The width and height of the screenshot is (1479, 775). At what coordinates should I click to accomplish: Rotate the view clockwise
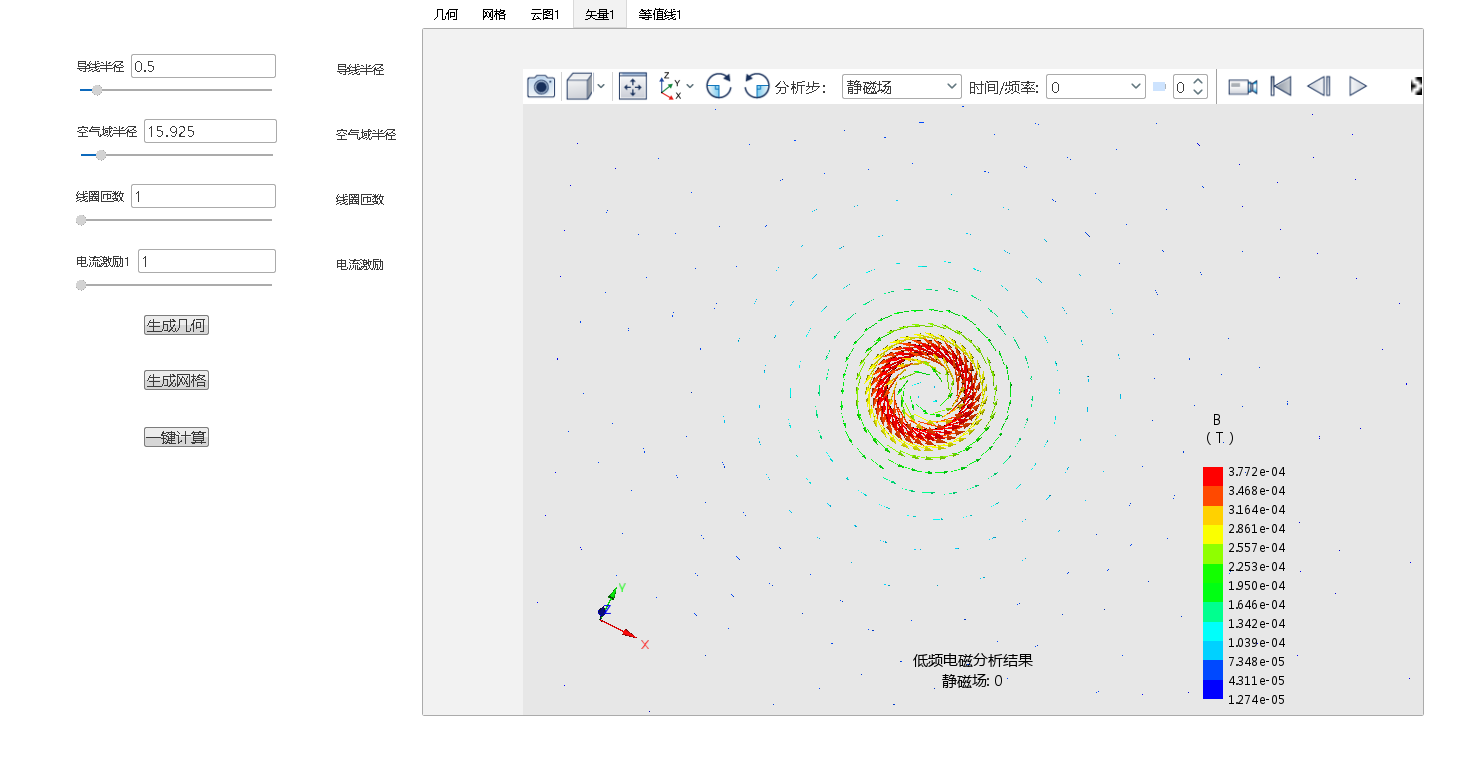719,87
